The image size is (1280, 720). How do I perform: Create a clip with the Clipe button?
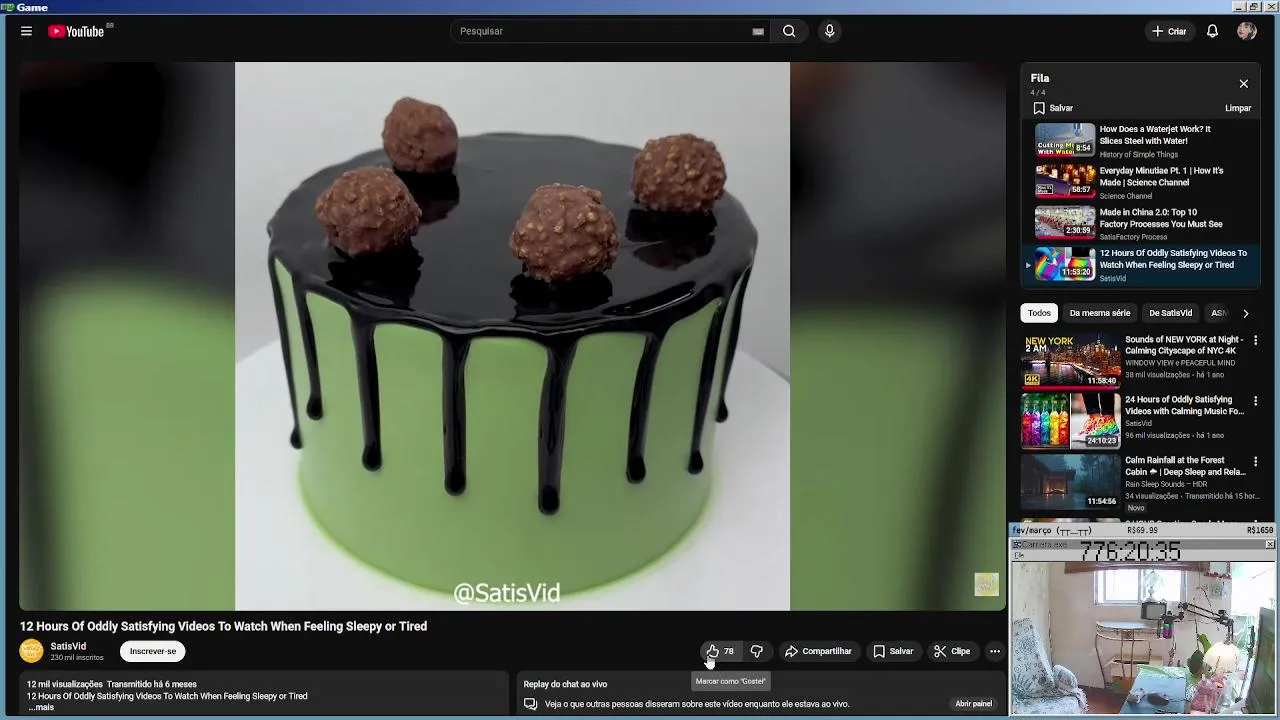coord(952,651)
